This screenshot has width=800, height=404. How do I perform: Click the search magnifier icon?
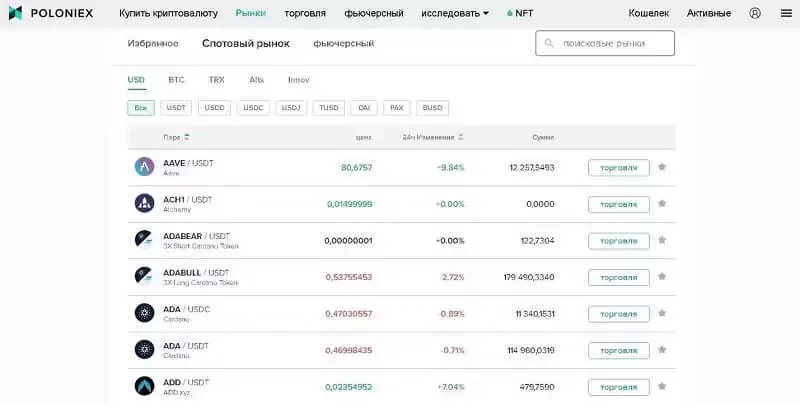coord(549,43)
